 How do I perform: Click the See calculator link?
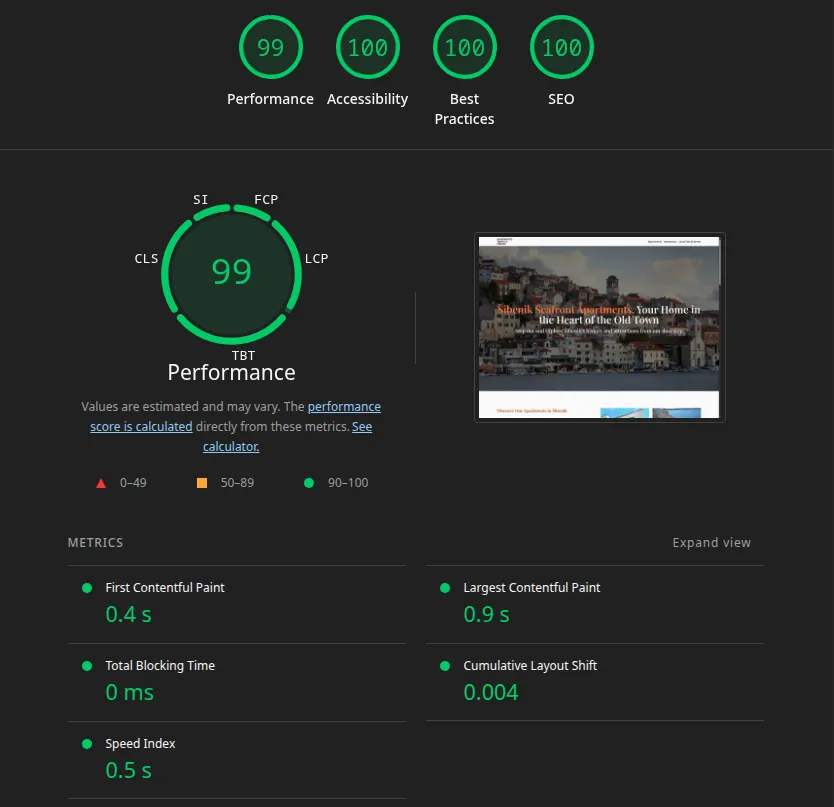(x=230, y=446)
